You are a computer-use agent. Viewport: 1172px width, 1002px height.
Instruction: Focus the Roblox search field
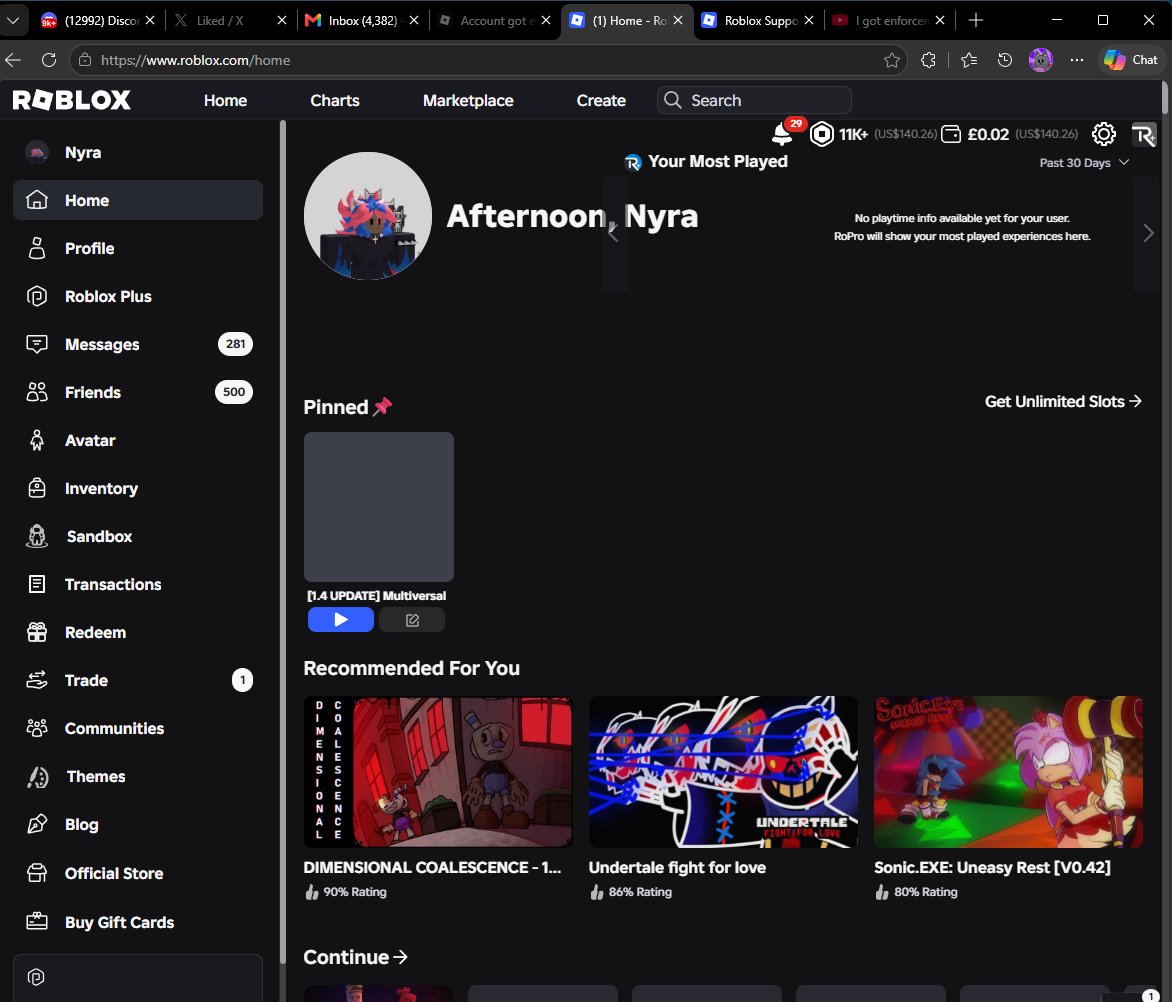pyautogui.click(x=753, y=100)
